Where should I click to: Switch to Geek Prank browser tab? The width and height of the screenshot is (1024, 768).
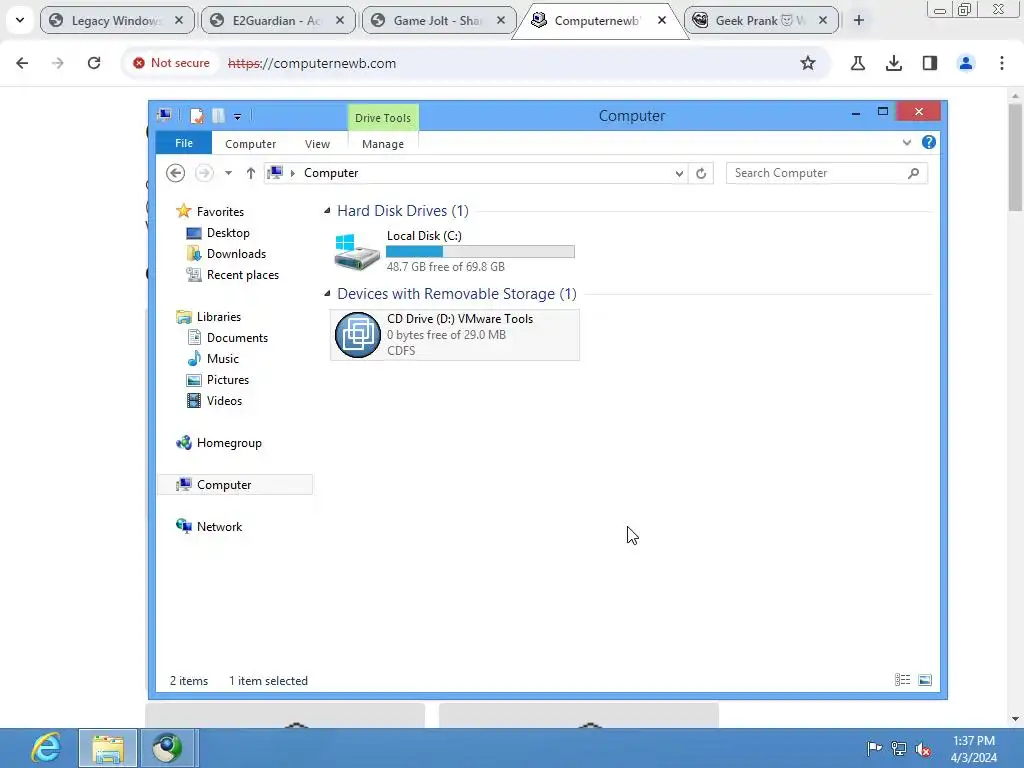[761, 21]
